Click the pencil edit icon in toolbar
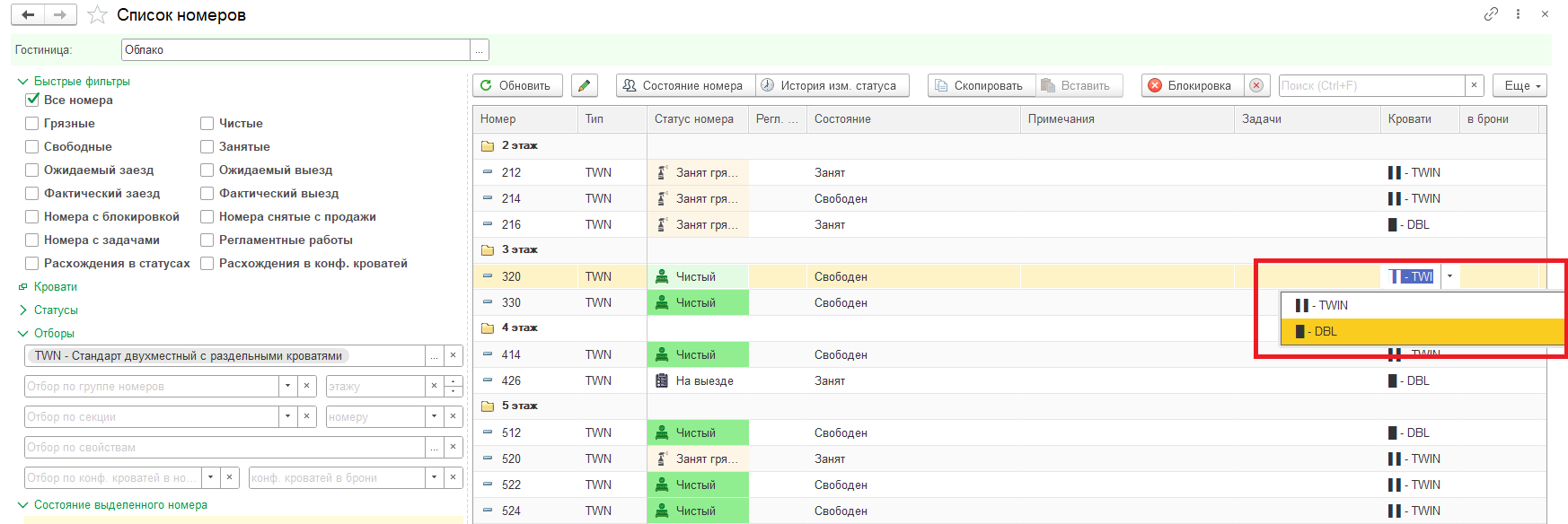The image size is (1568, 524). 584,85
